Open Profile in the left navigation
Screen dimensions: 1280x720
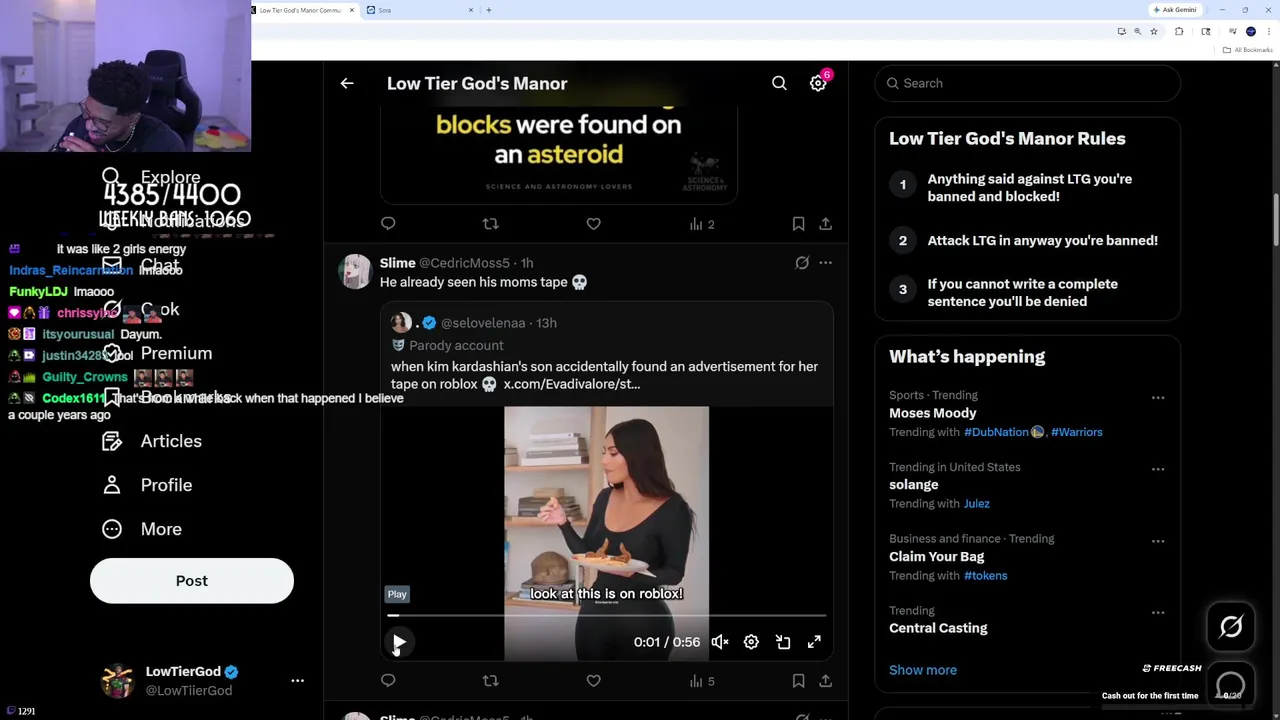147,485
